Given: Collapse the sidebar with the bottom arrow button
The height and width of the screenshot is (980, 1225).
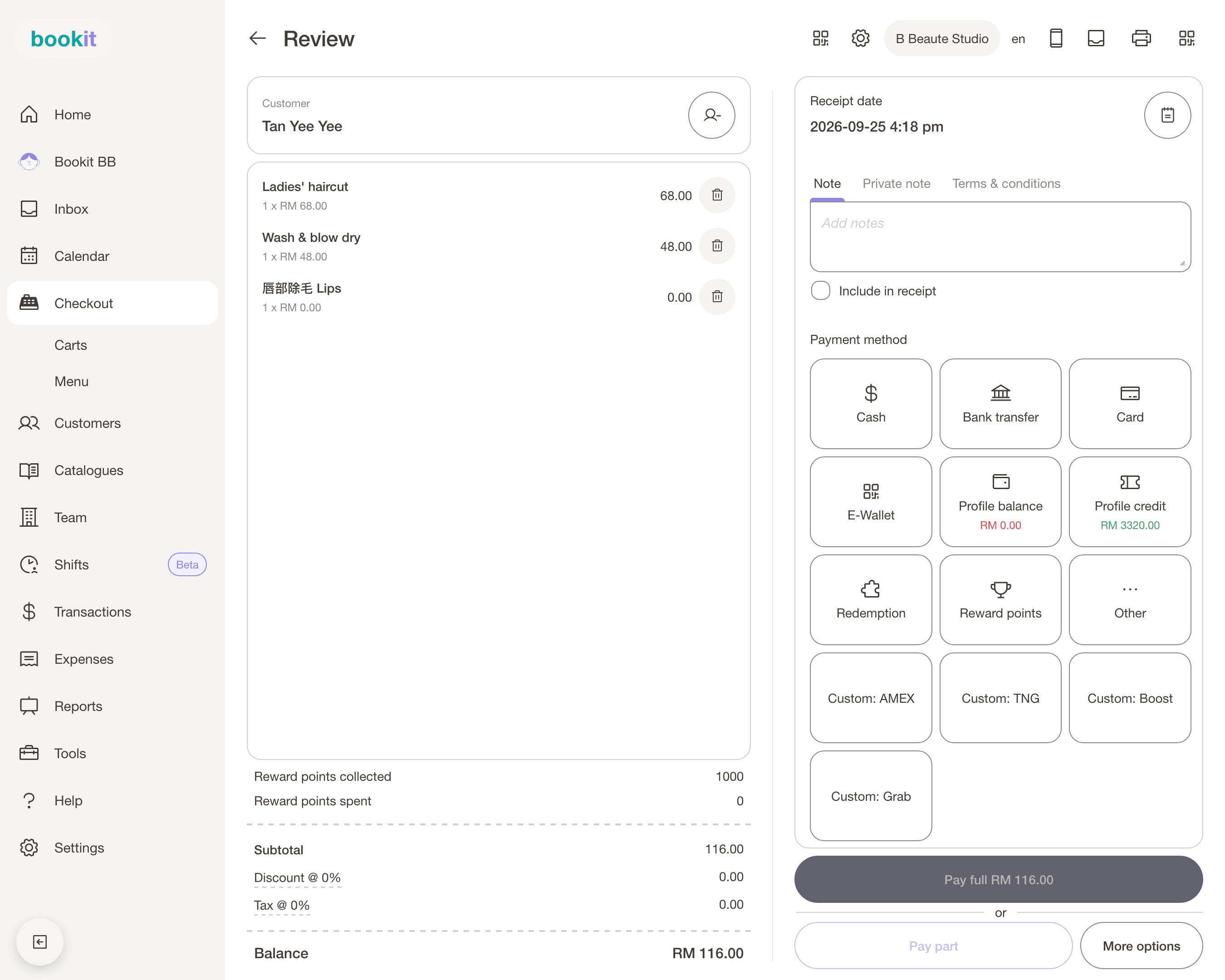Looking at the screenshot, I should 40,941.
